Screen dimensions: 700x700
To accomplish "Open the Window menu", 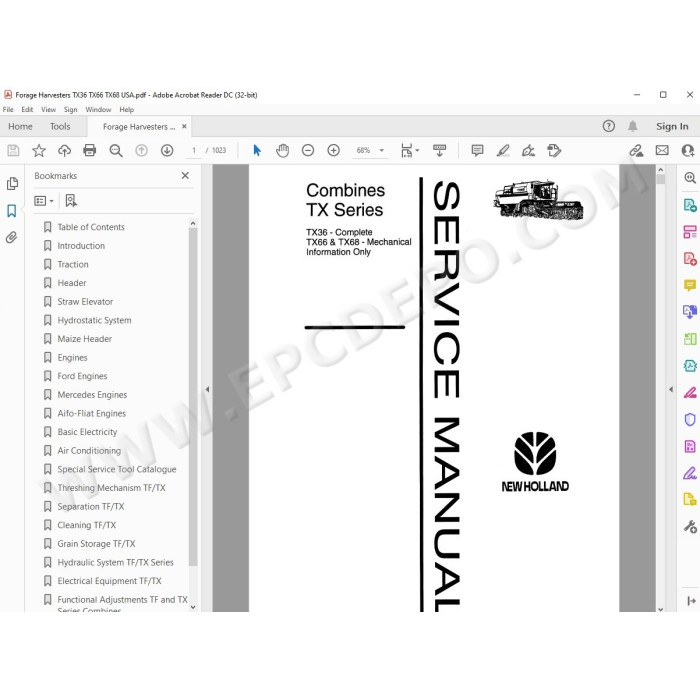I will pyautogui.click(x=98, y=110).
